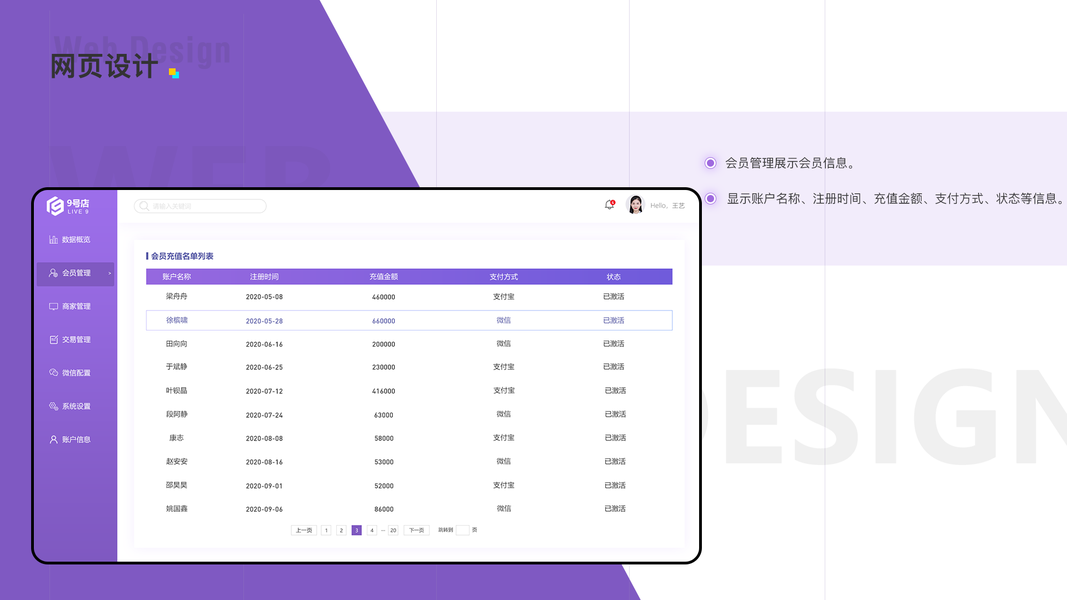The image size is (1067, 600).
Task: Open 交易管理 menu label
Action: (x=76, y=339)
